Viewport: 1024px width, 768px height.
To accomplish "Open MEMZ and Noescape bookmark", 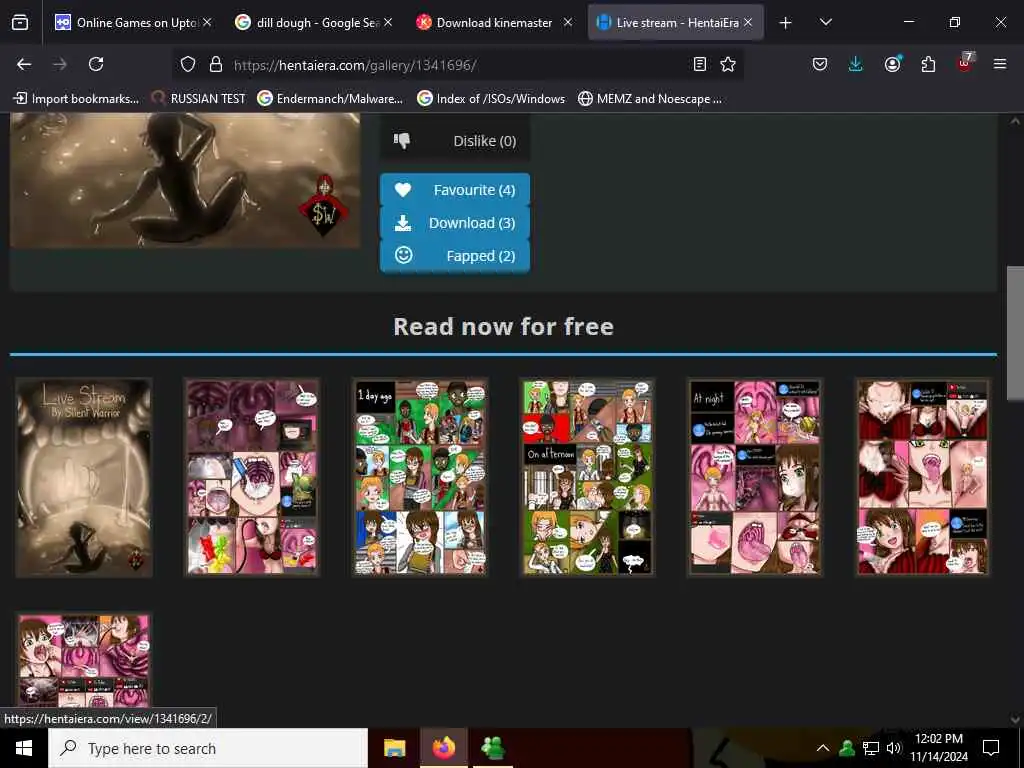I will tap(650, 99).
